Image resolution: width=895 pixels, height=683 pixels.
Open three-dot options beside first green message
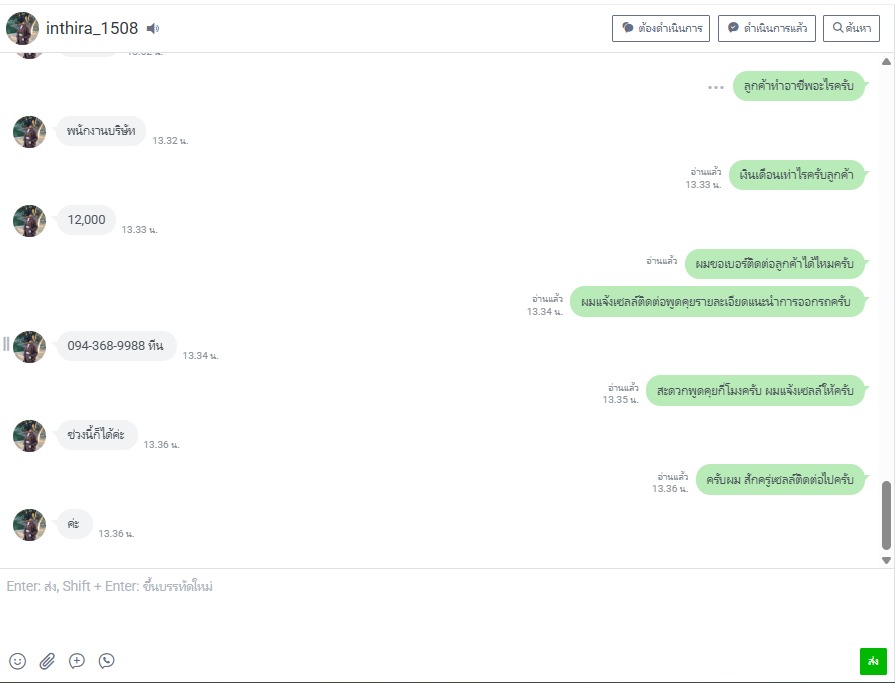point(716,87)
